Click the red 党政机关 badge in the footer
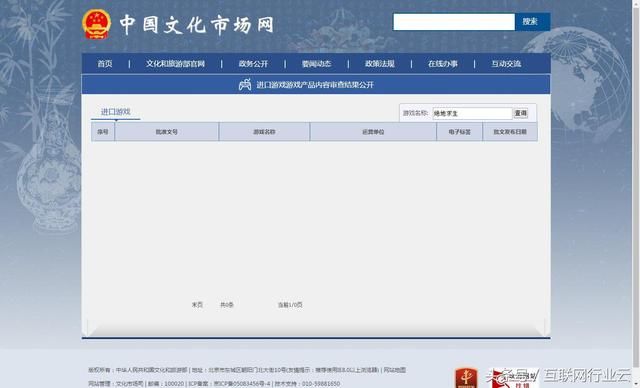This screenshot has width=640, height=388. 466,378
